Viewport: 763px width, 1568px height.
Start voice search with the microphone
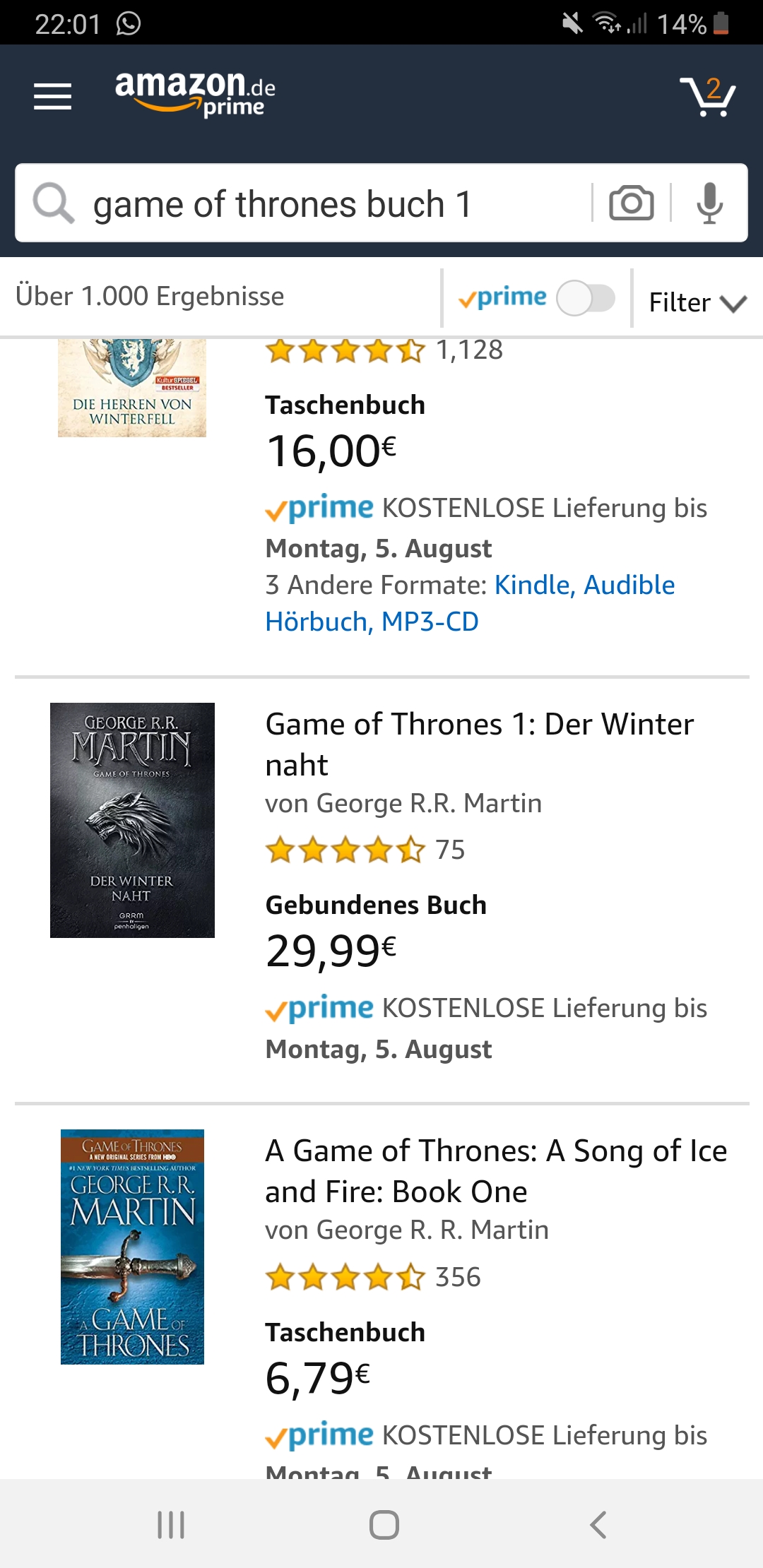[x=709, y=203]
